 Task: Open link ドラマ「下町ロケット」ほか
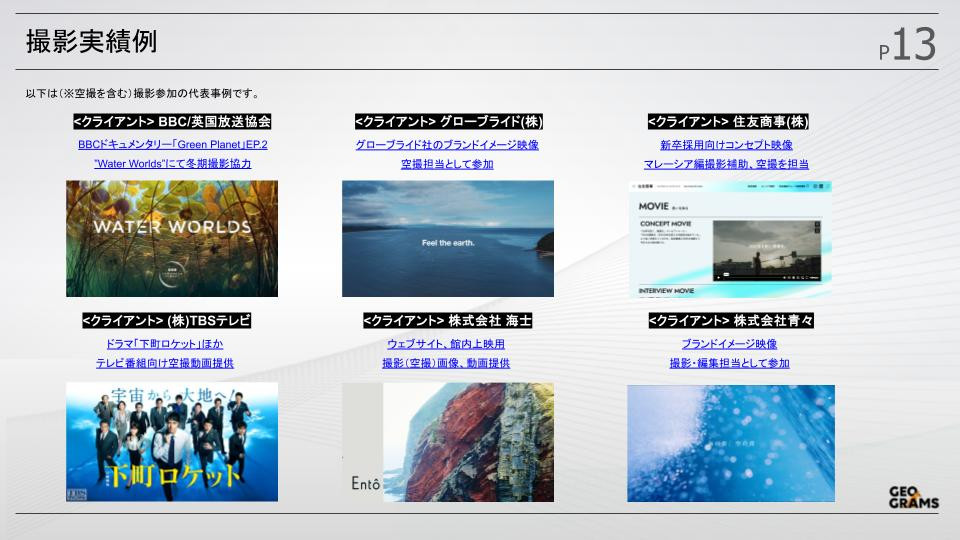[x=165, y=343]
